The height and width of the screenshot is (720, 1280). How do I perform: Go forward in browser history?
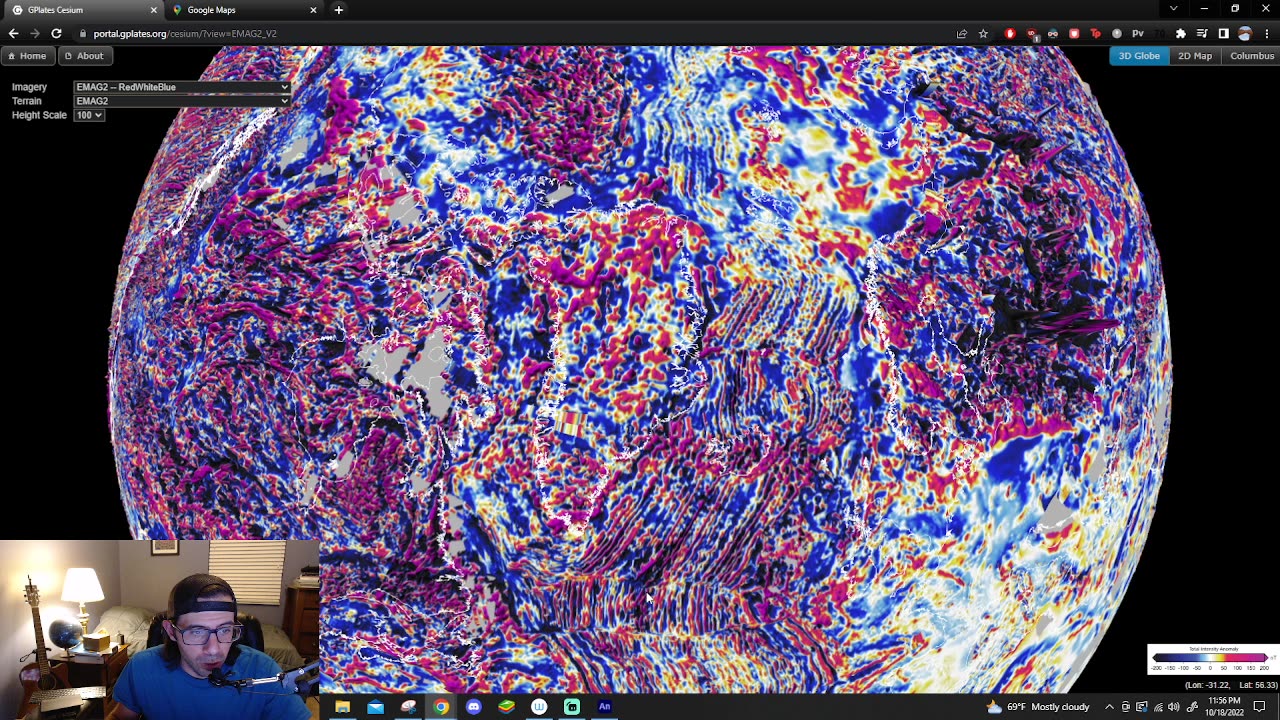[35, 33]
